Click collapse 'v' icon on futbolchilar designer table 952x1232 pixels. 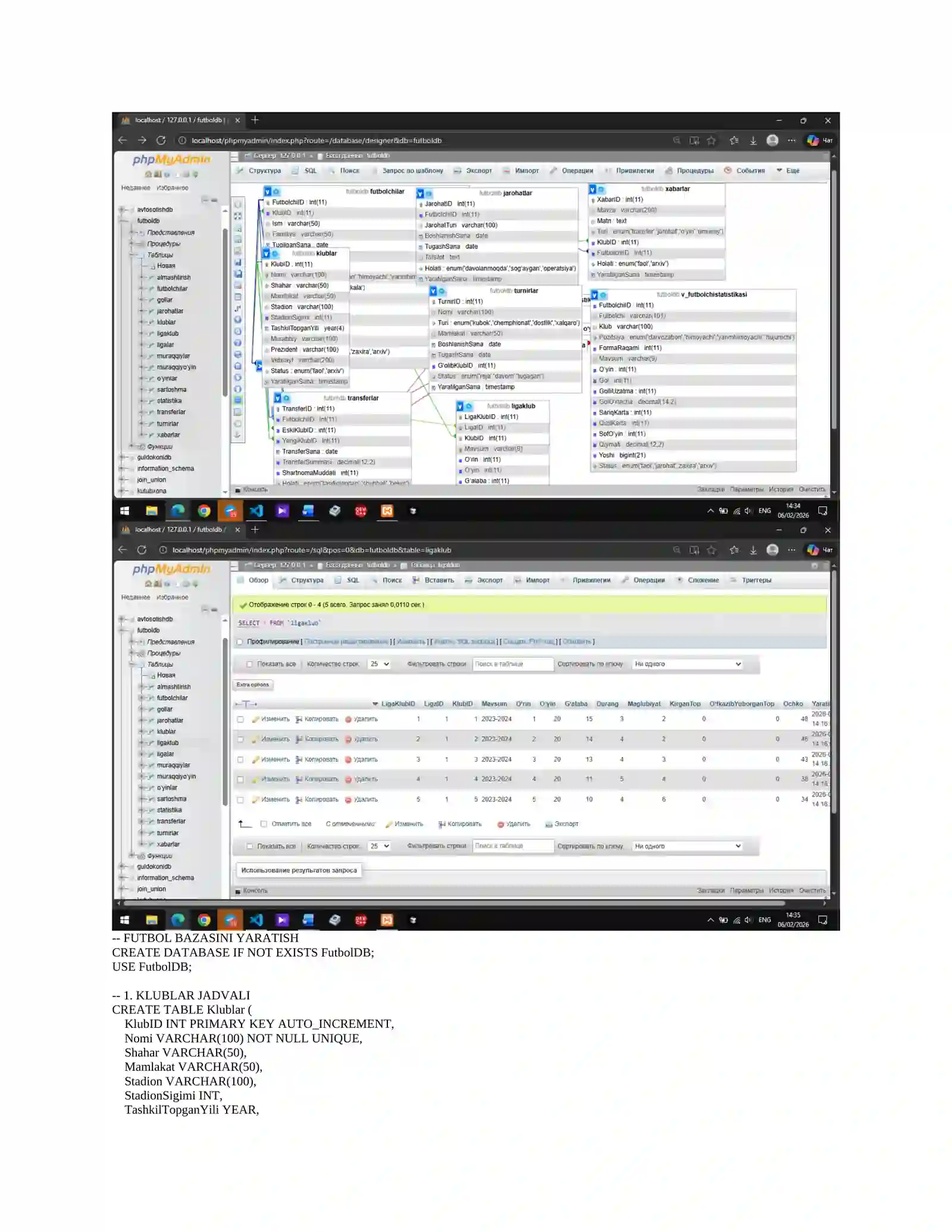[x=268, y=192]
